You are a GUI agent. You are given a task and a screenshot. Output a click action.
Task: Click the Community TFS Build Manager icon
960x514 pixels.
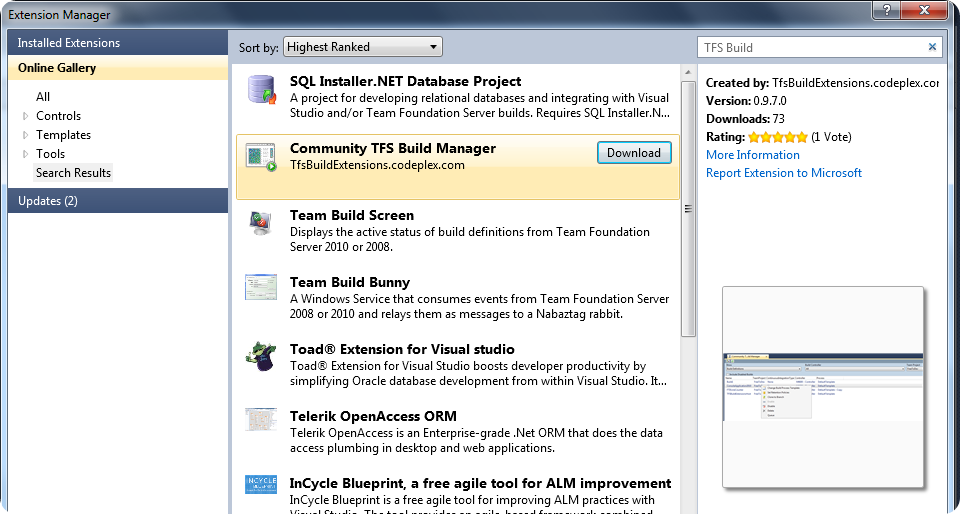point(261,157)
